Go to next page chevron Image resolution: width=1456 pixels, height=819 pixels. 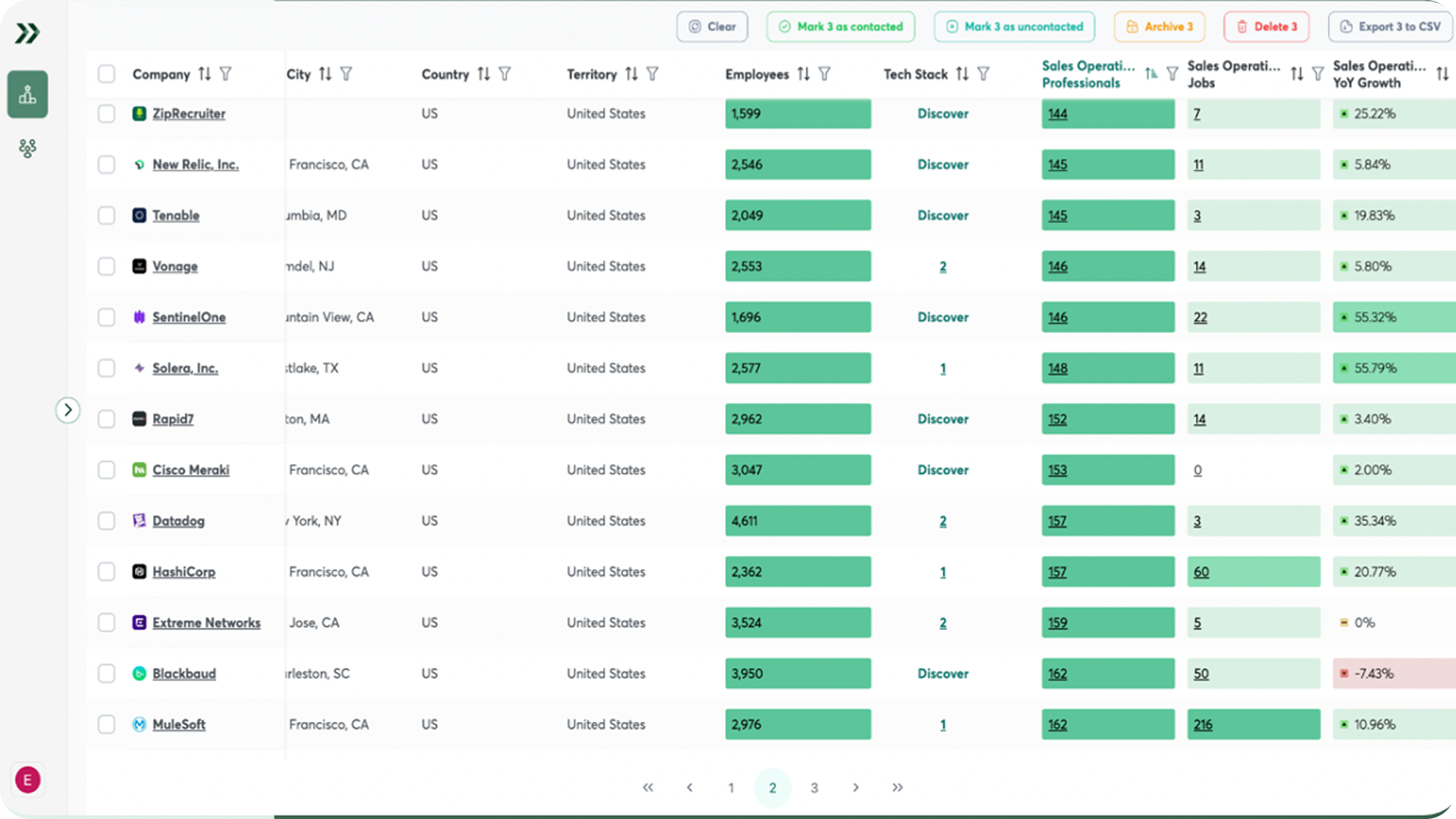(x=855, y=787)
